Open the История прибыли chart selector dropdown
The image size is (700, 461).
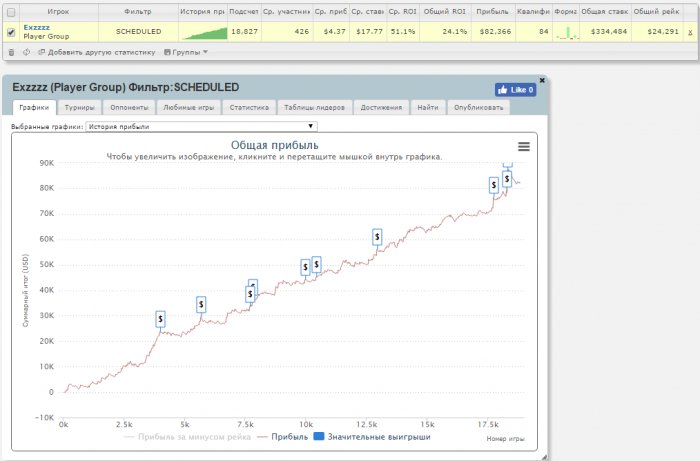click(201, 127)
